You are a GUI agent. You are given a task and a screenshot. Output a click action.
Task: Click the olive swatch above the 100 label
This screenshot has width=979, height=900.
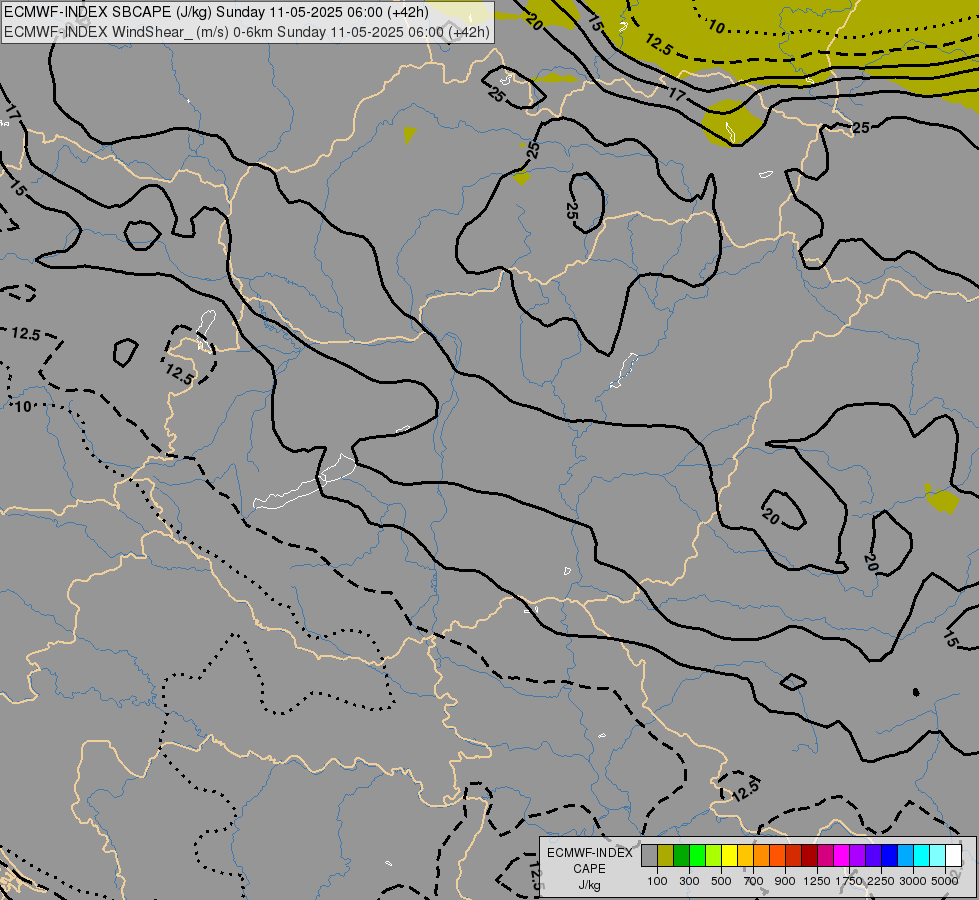point(666,856)
